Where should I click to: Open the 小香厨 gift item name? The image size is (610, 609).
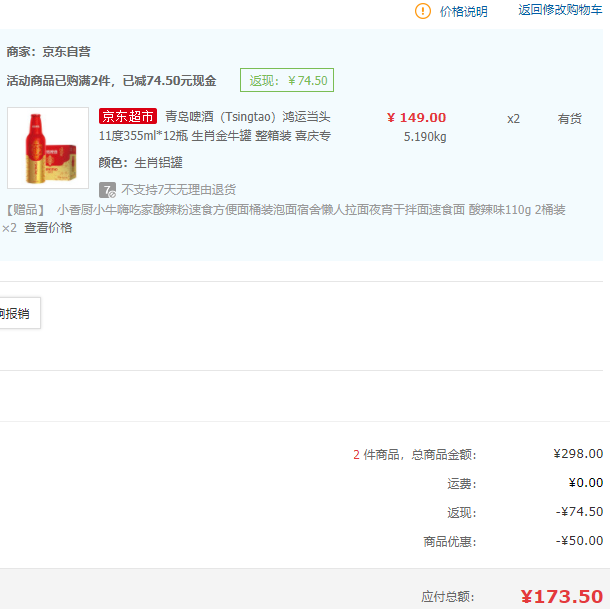click(310, 210)
